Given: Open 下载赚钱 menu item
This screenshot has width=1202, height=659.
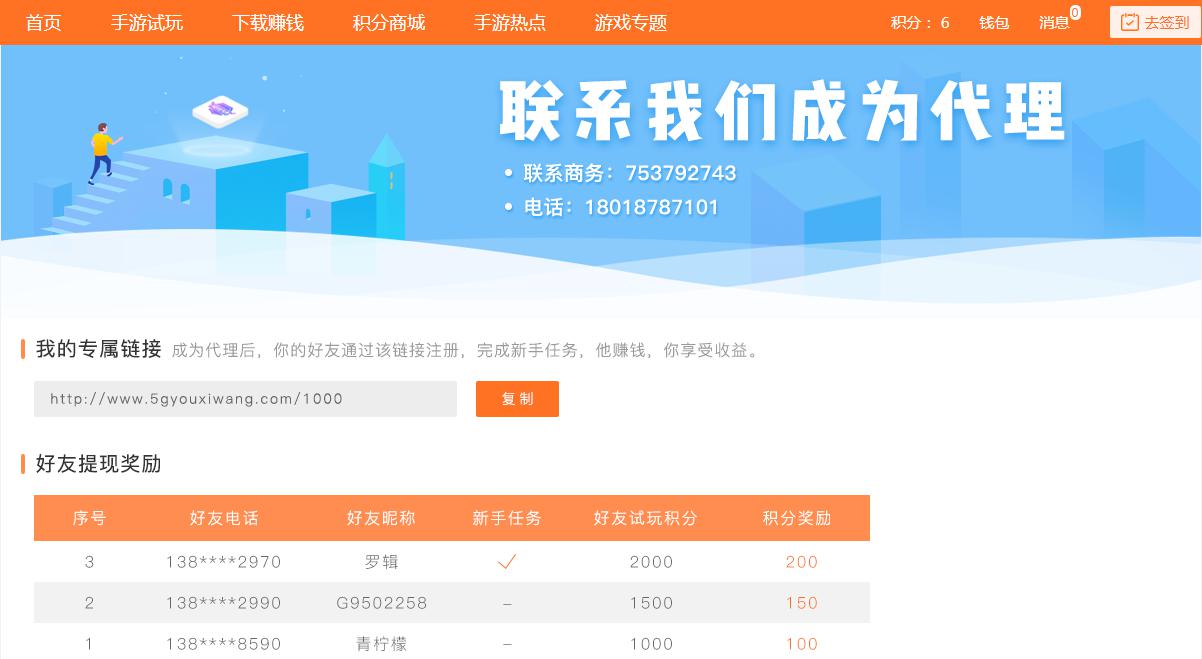Looking at the screenshot, I should click(x=268, y=22).
